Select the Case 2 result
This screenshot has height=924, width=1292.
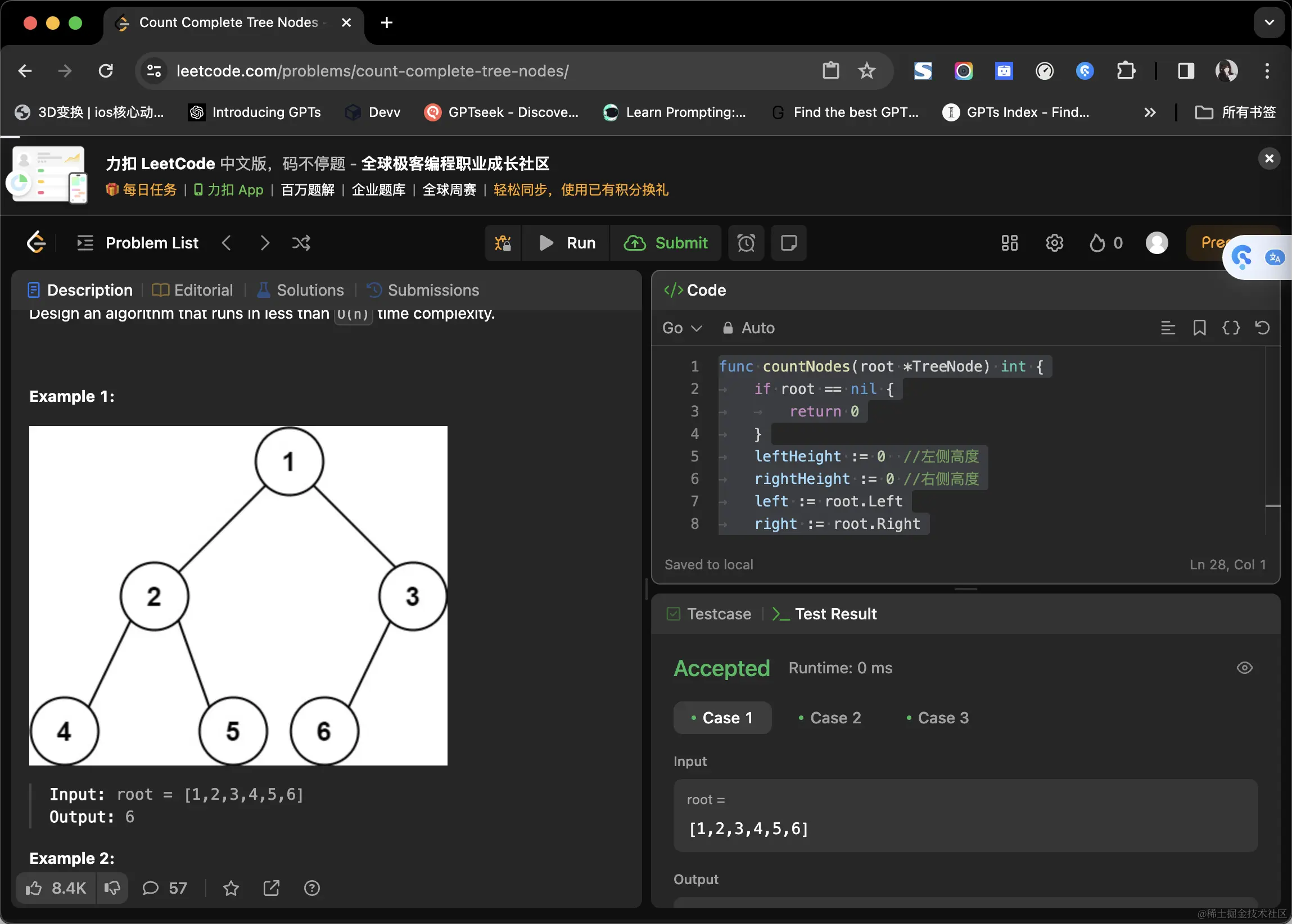tap(829, 718)
